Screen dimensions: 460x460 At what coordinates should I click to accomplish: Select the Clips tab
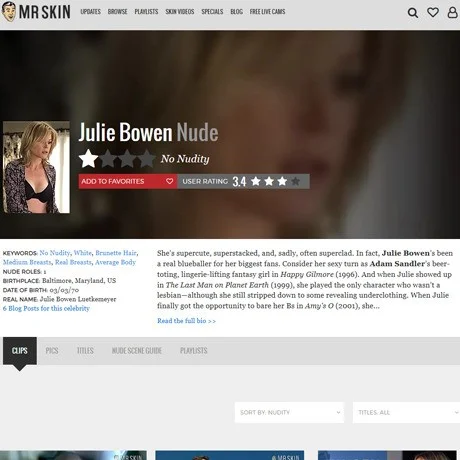(20, 351)
